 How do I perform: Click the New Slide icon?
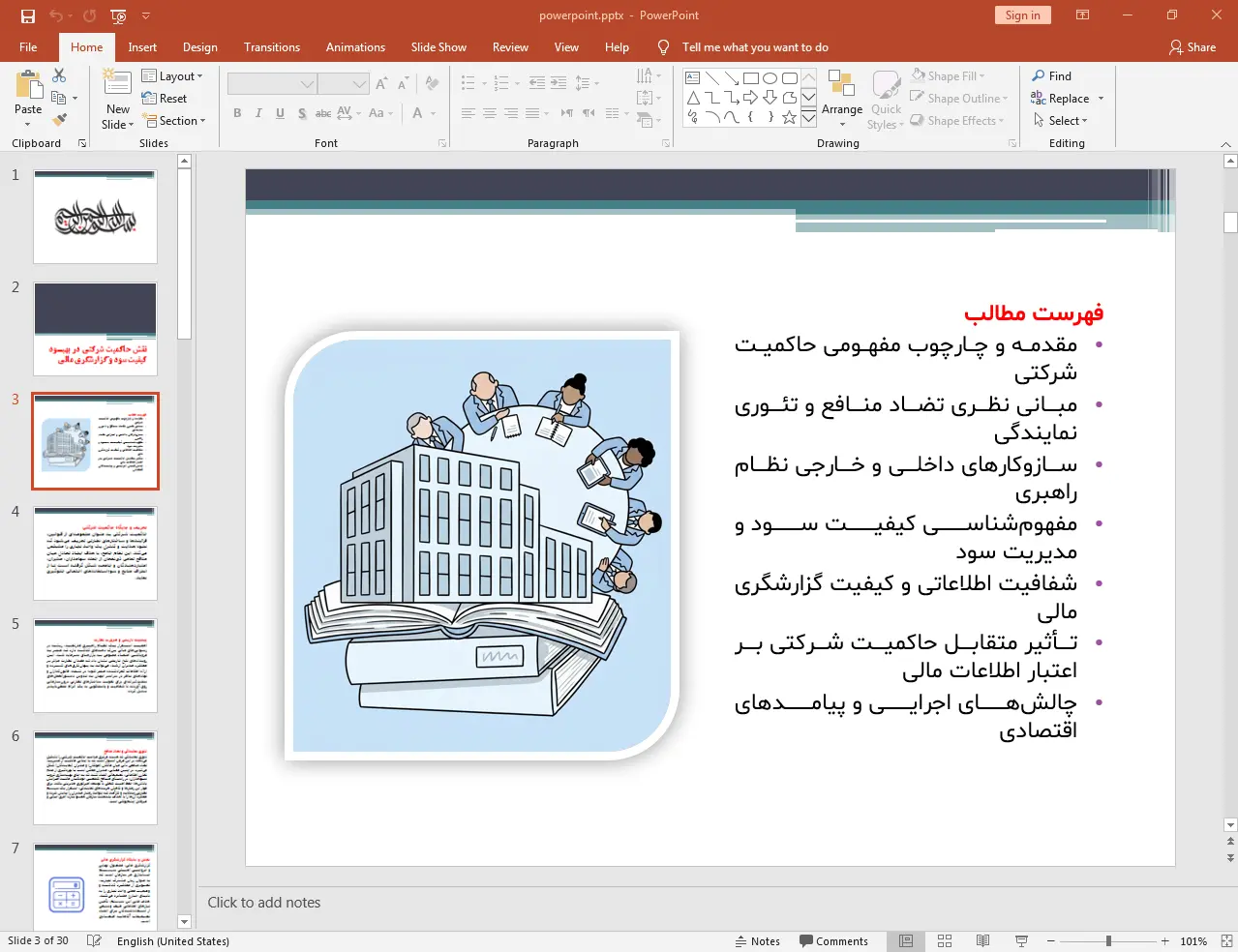coord(117,83)
